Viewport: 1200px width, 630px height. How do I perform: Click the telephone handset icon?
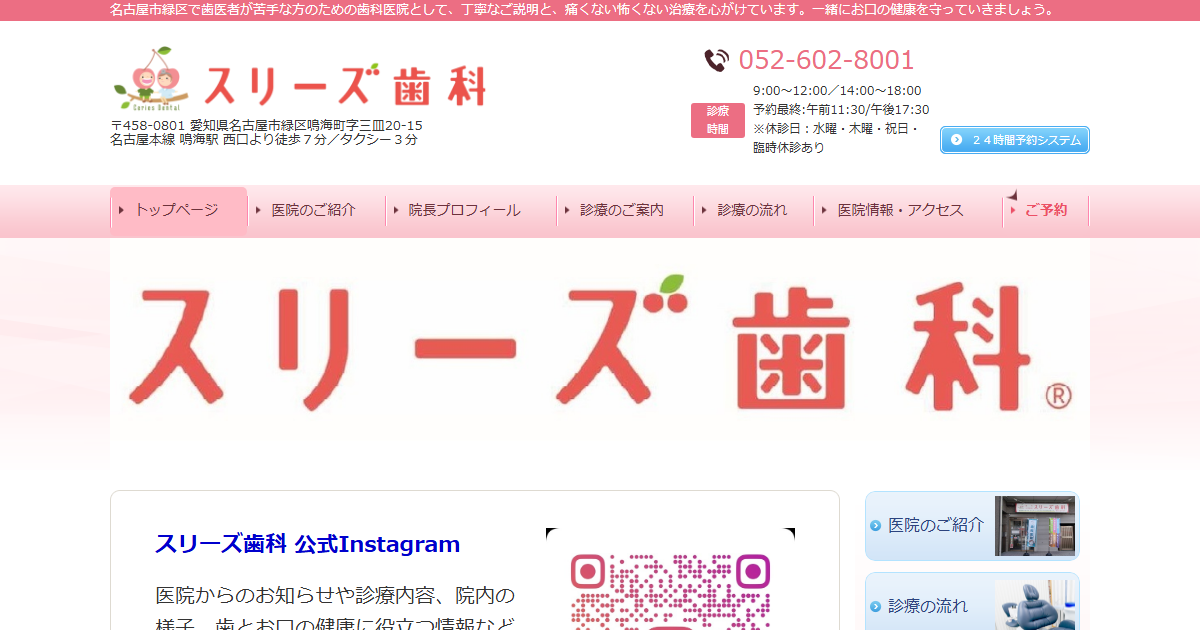(716, 60)
